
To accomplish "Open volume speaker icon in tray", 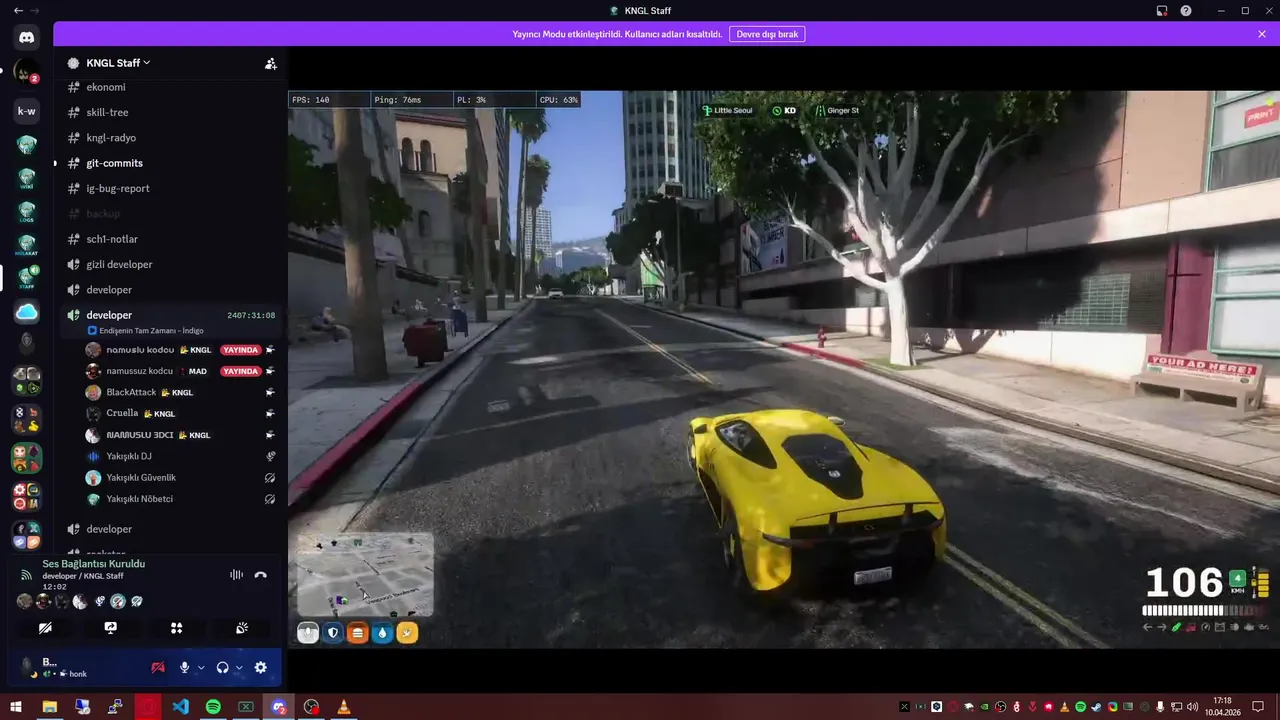I will 1192,707.
